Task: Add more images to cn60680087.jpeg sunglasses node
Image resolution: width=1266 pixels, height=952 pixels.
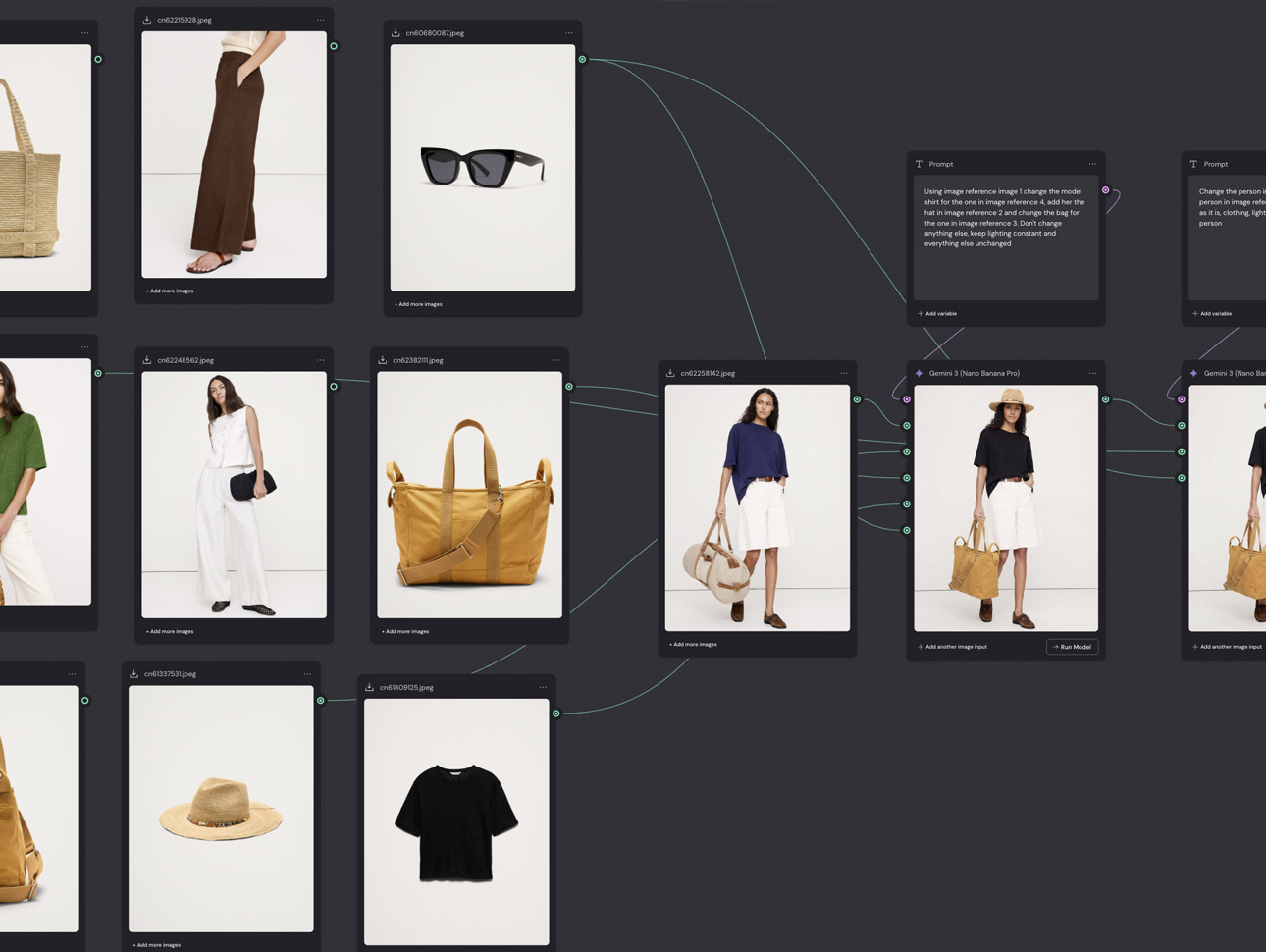Action: (x=418, y=304)
